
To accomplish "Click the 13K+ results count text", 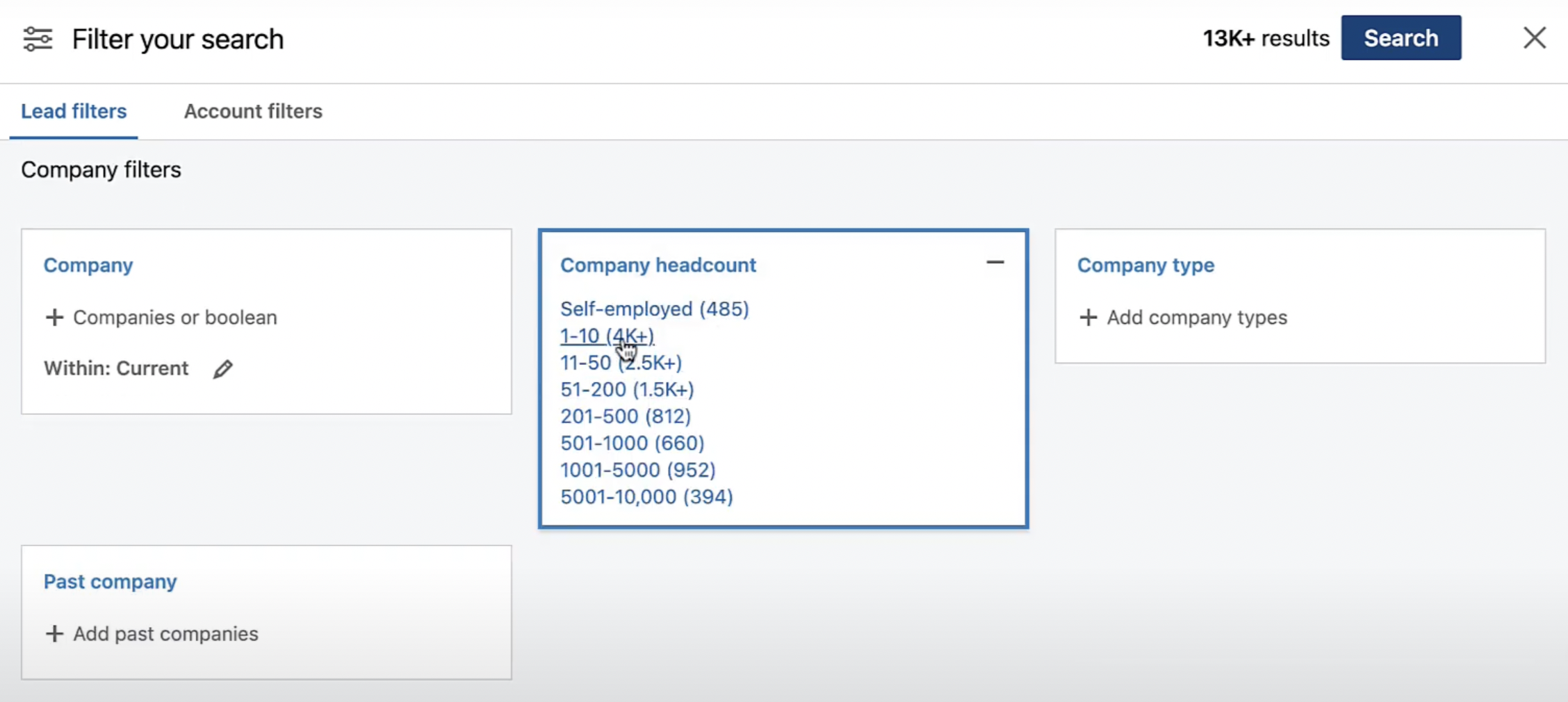I will tap(1266, 38).
